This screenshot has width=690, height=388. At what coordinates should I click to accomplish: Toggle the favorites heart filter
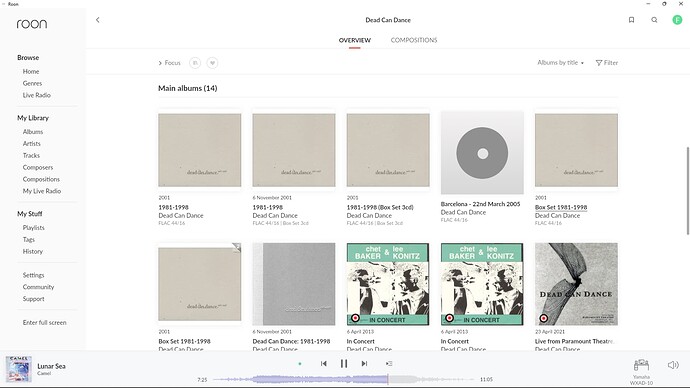click(212, 63)
